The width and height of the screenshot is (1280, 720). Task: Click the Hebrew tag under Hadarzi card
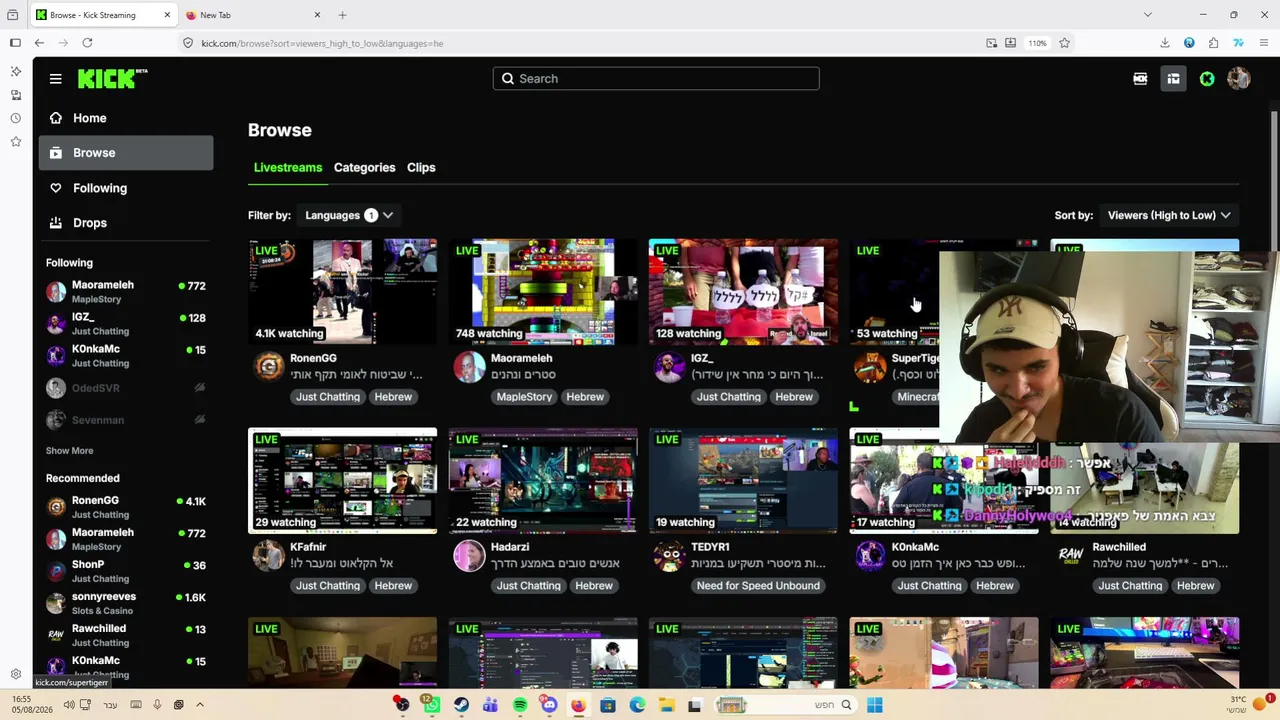click(x=594, y=586)
